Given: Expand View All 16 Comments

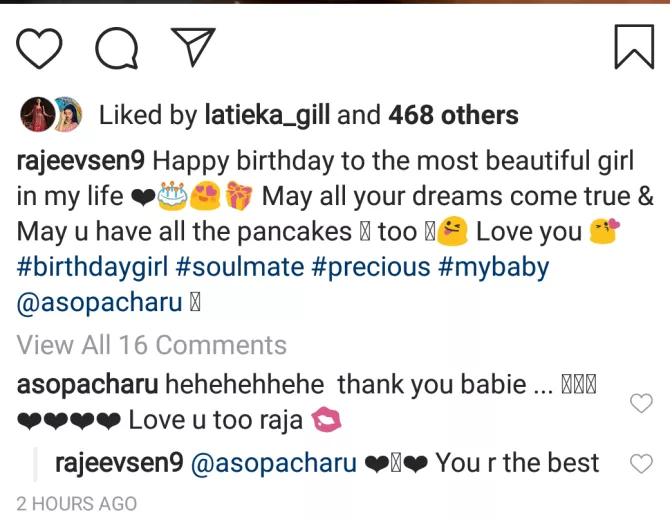Looking at the screenshot, I should 152,345.
